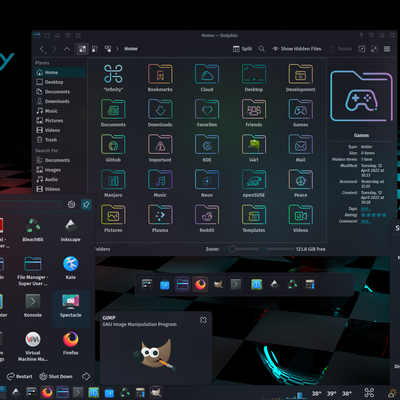The height and width of the screenshot is (400, 400).
Task: Click Restart in launcher footer
Action: [x=20, y=376]
